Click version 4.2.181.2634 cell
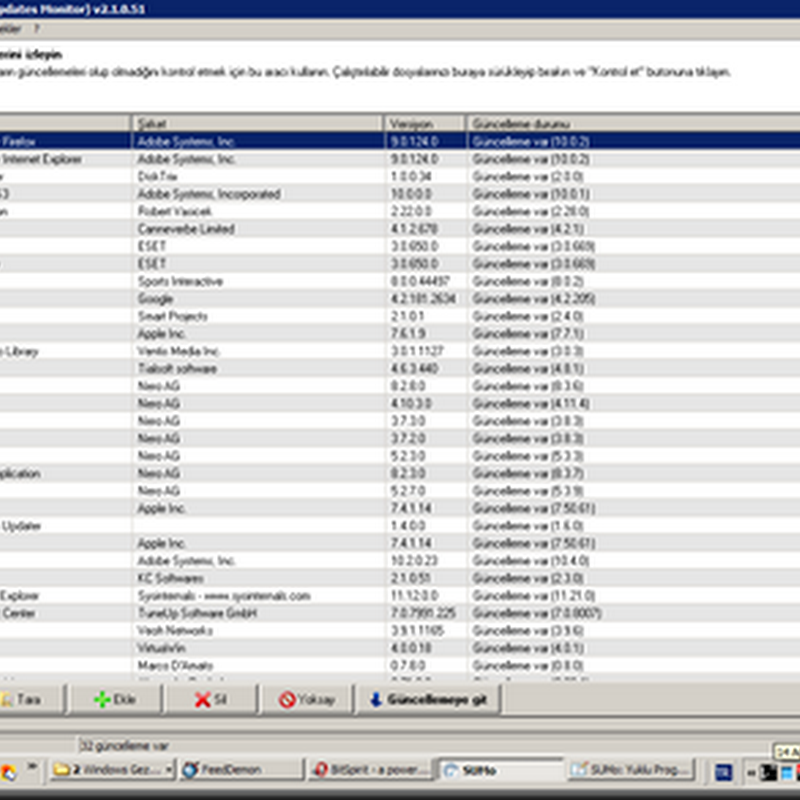800x800 pixels. pos(425,298)
